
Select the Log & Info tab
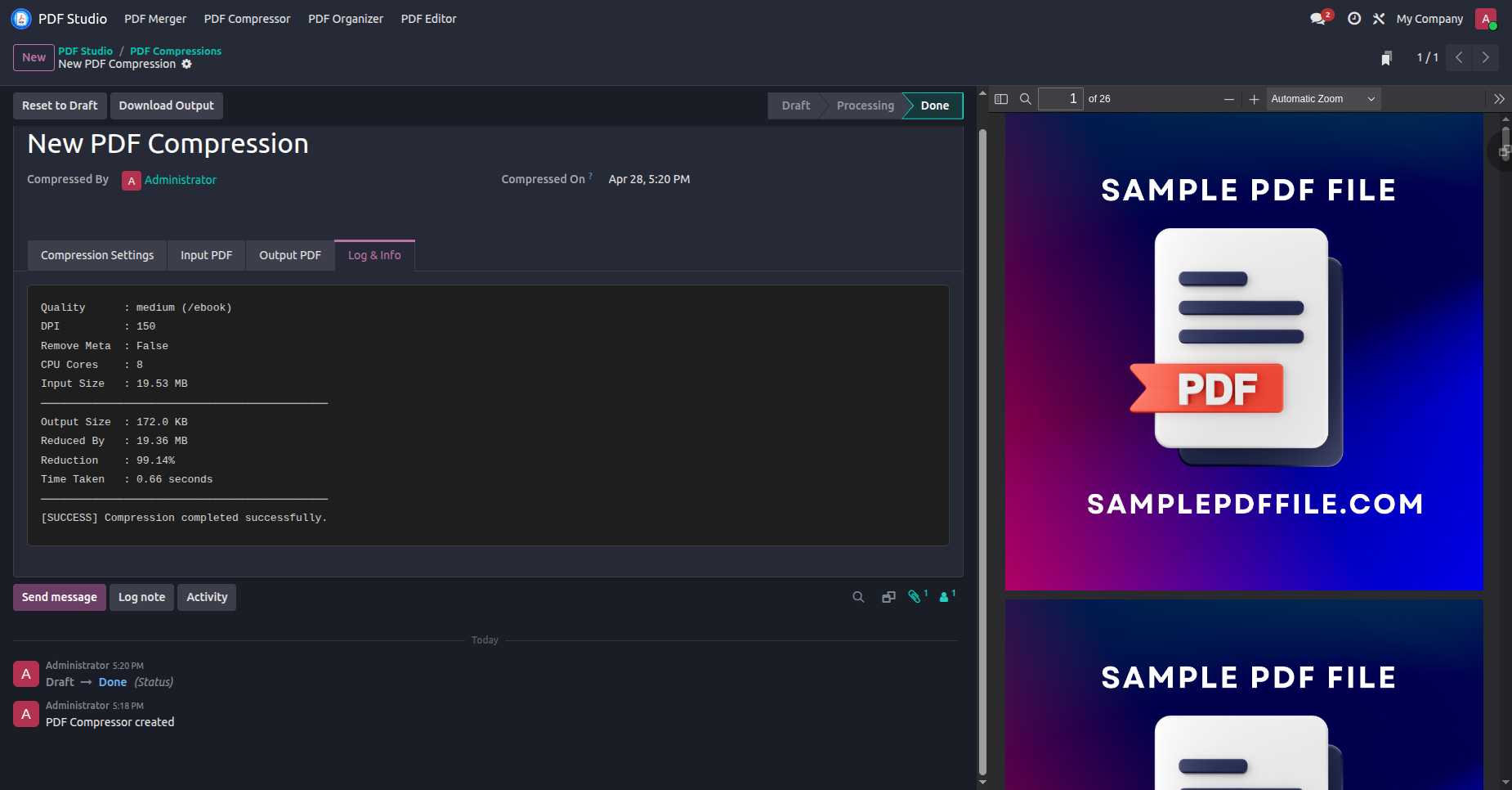(374, 255)
